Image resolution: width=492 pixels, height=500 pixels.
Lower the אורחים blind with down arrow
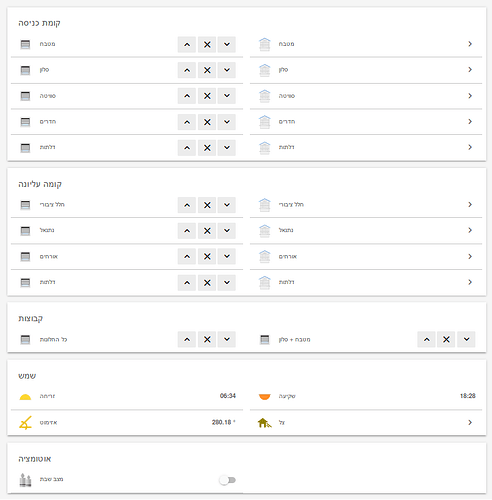(x=227, y=256)
